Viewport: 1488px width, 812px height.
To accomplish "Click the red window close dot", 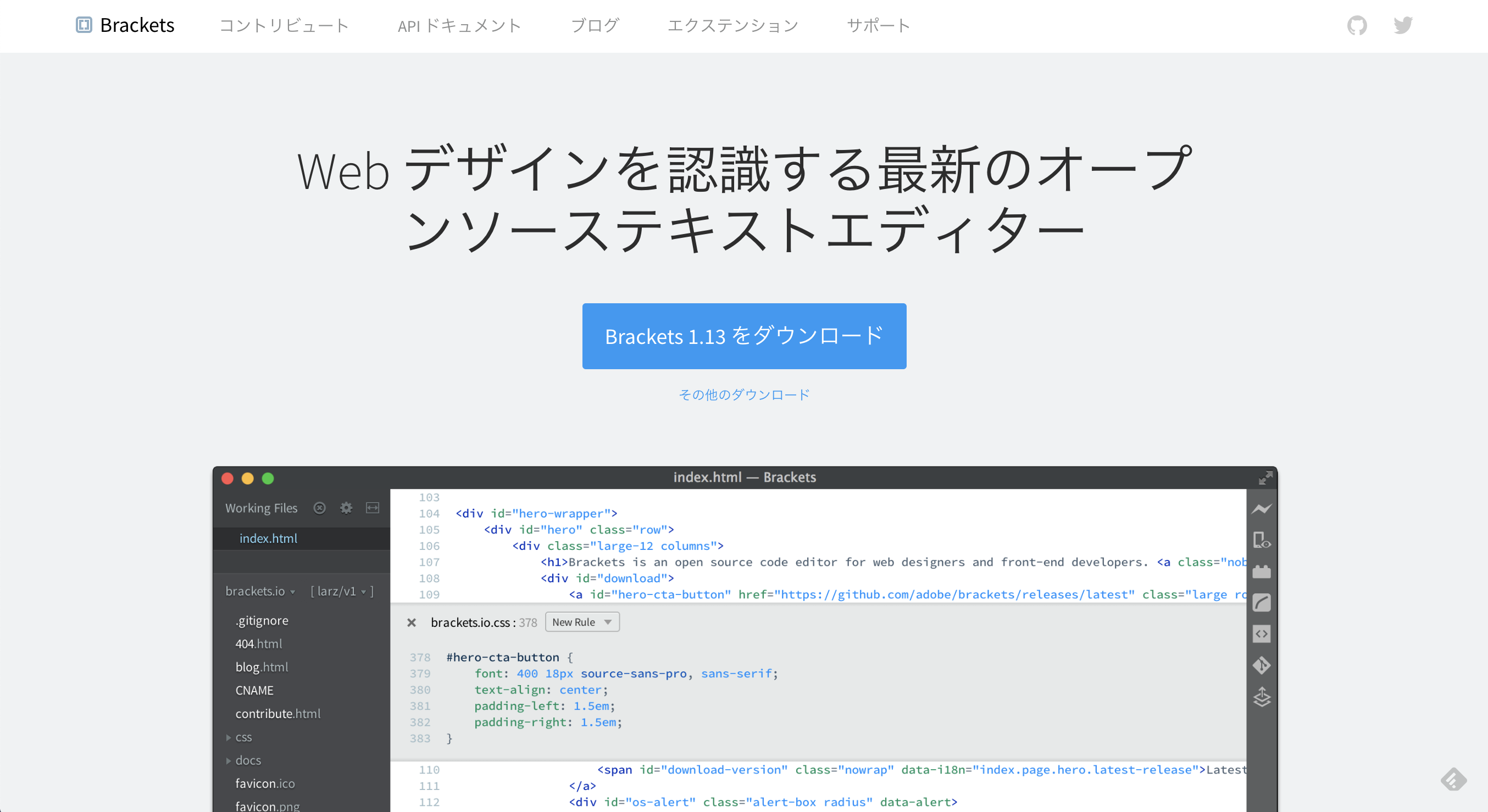I will 227,478.
